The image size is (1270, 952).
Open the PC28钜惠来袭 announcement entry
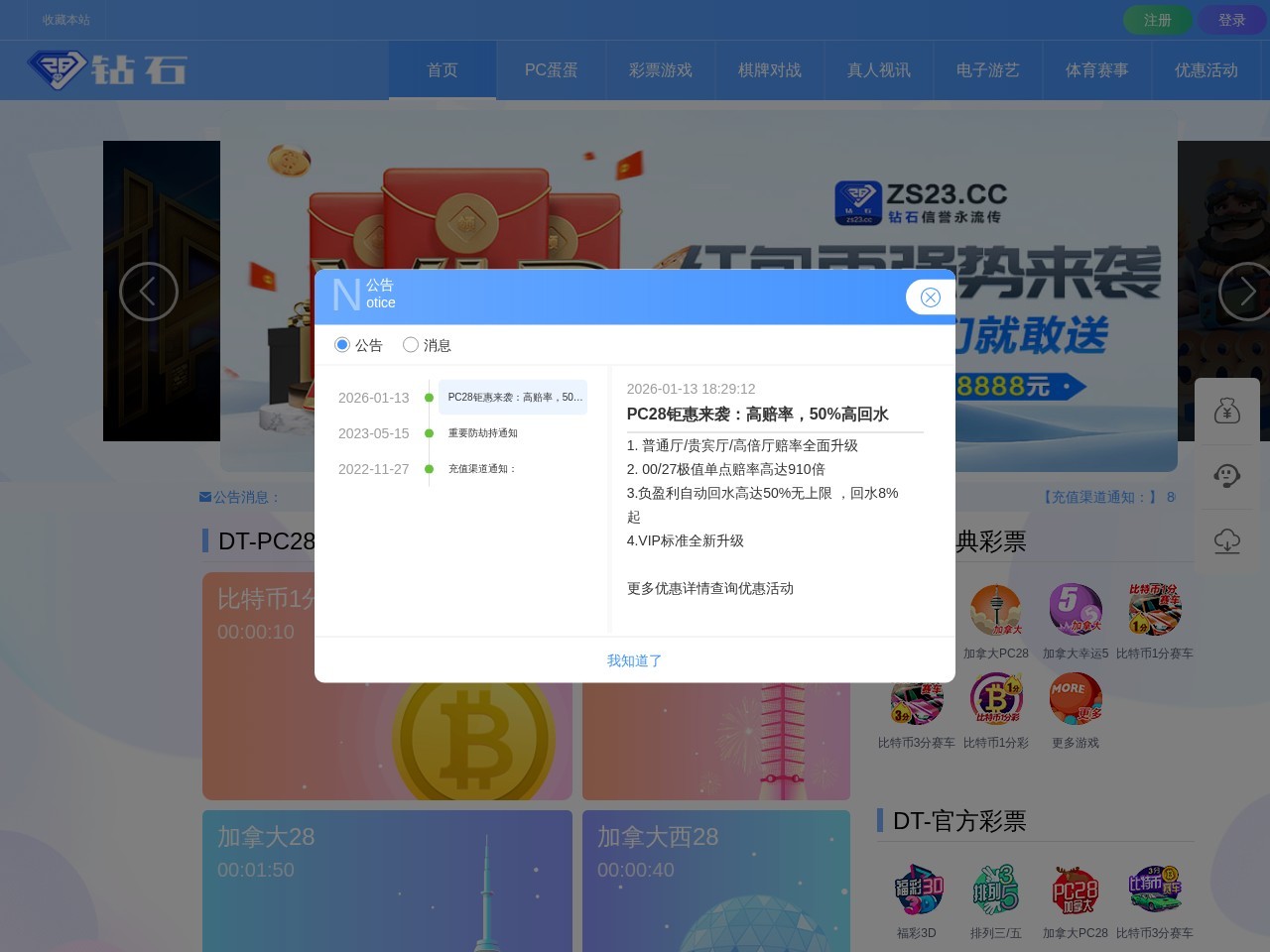513,397
